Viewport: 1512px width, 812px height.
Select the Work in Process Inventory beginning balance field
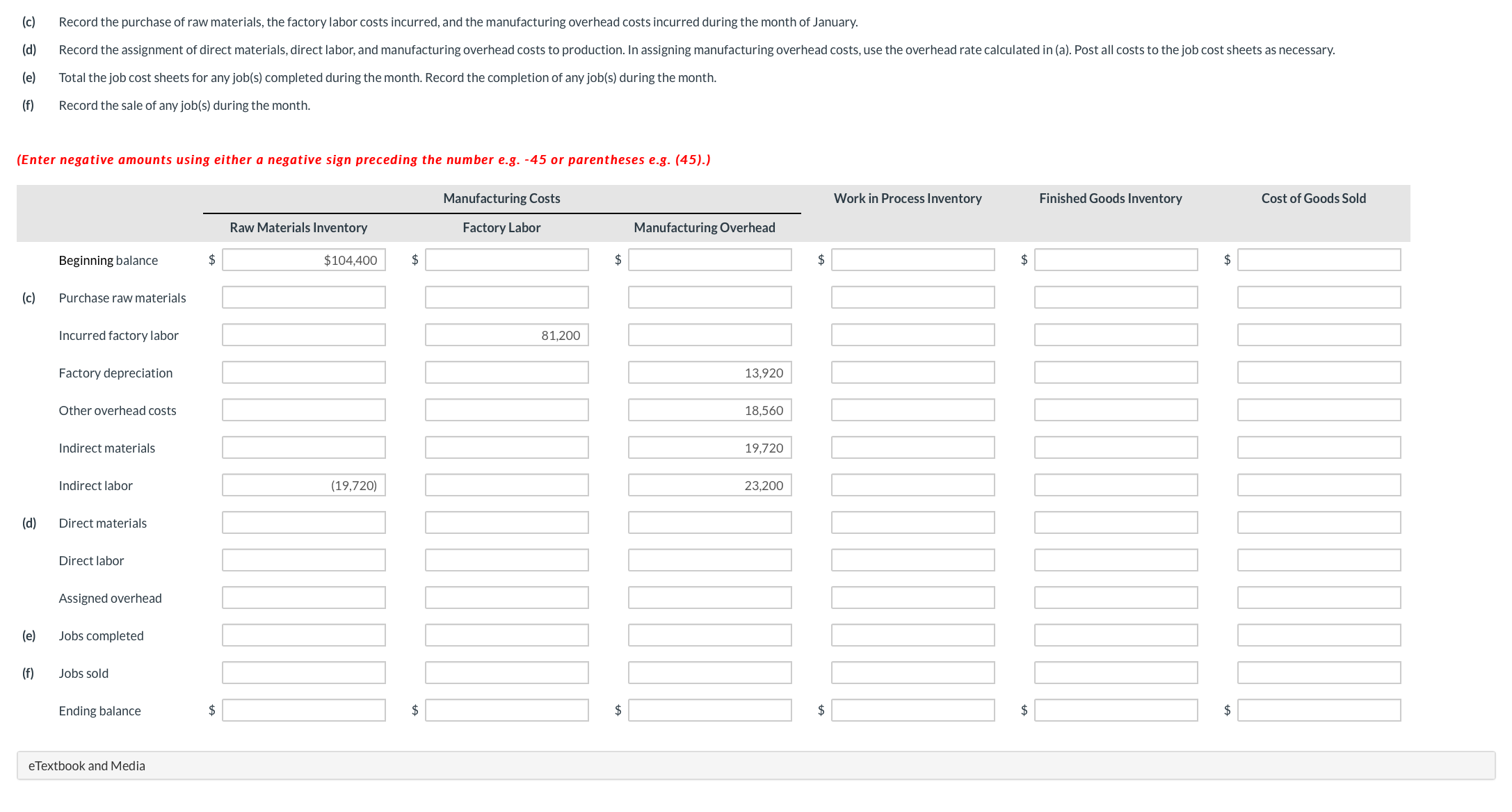tap(912, 260)
